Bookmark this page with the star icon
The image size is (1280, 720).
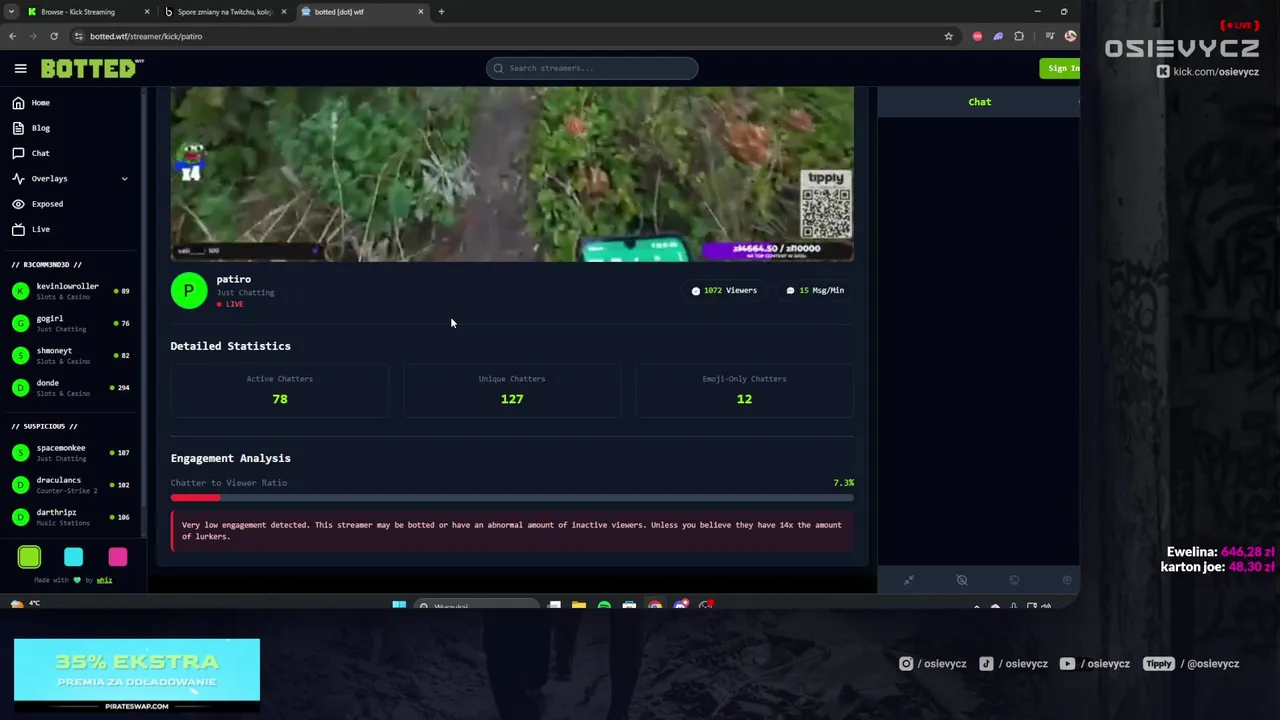click(948, 36)
